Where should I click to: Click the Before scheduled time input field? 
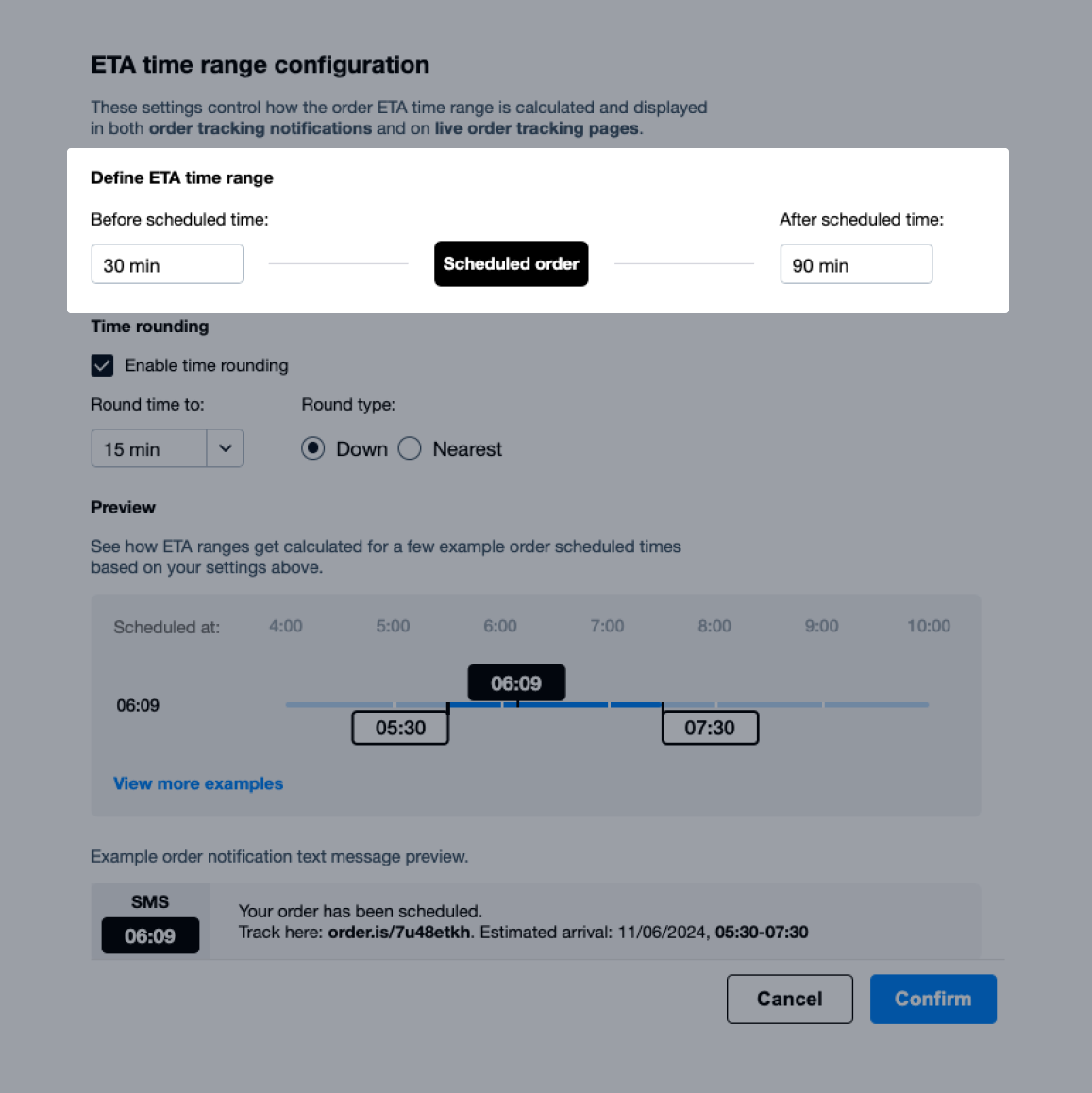(x=167, y=264)
